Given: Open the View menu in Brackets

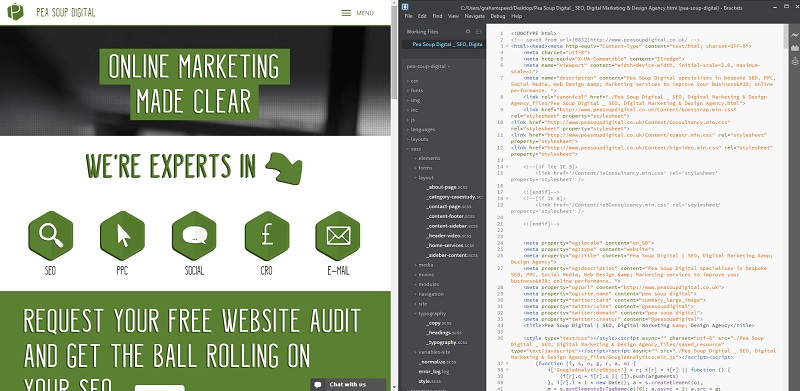Looking at the screenshot, I should pos(453,16).
